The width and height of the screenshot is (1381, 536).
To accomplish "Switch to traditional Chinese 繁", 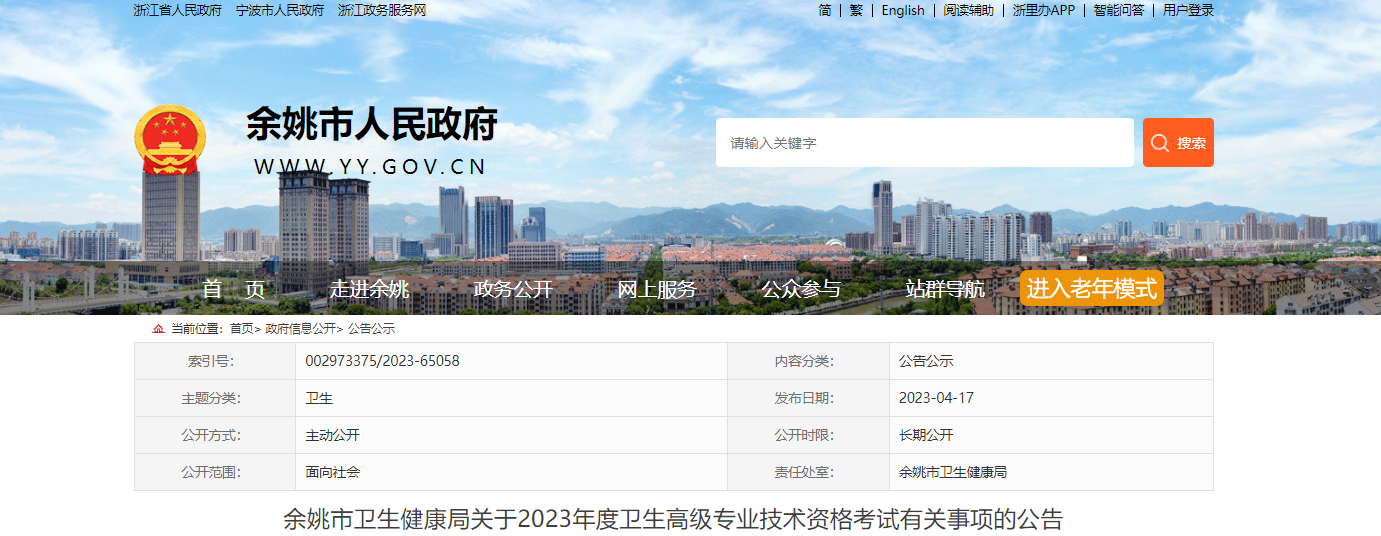I will click(856, 10).
